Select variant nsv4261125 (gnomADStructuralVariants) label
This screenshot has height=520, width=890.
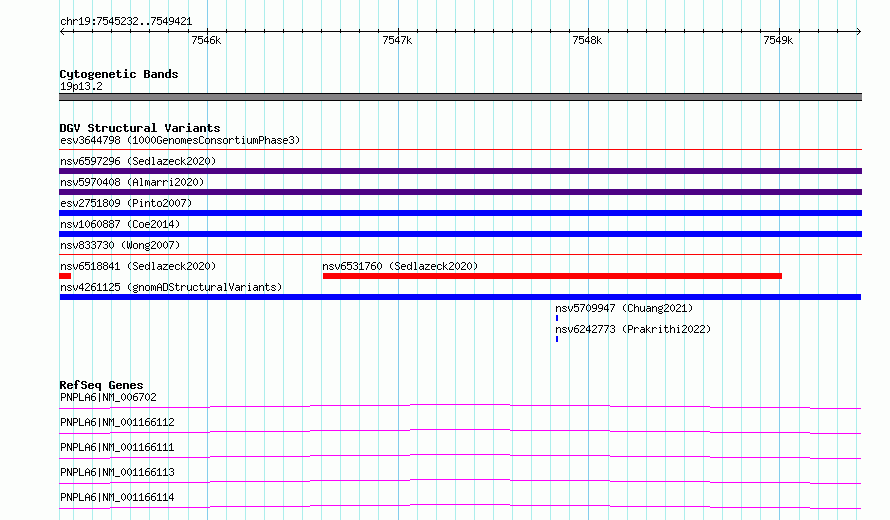[171, 287]
